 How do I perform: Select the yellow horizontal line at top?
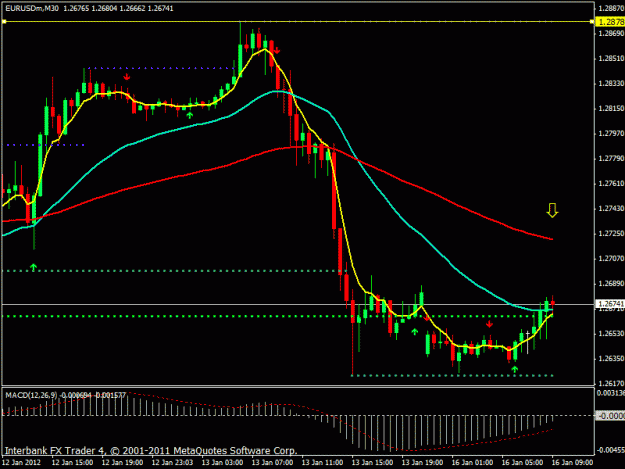[x=298, y=22]
